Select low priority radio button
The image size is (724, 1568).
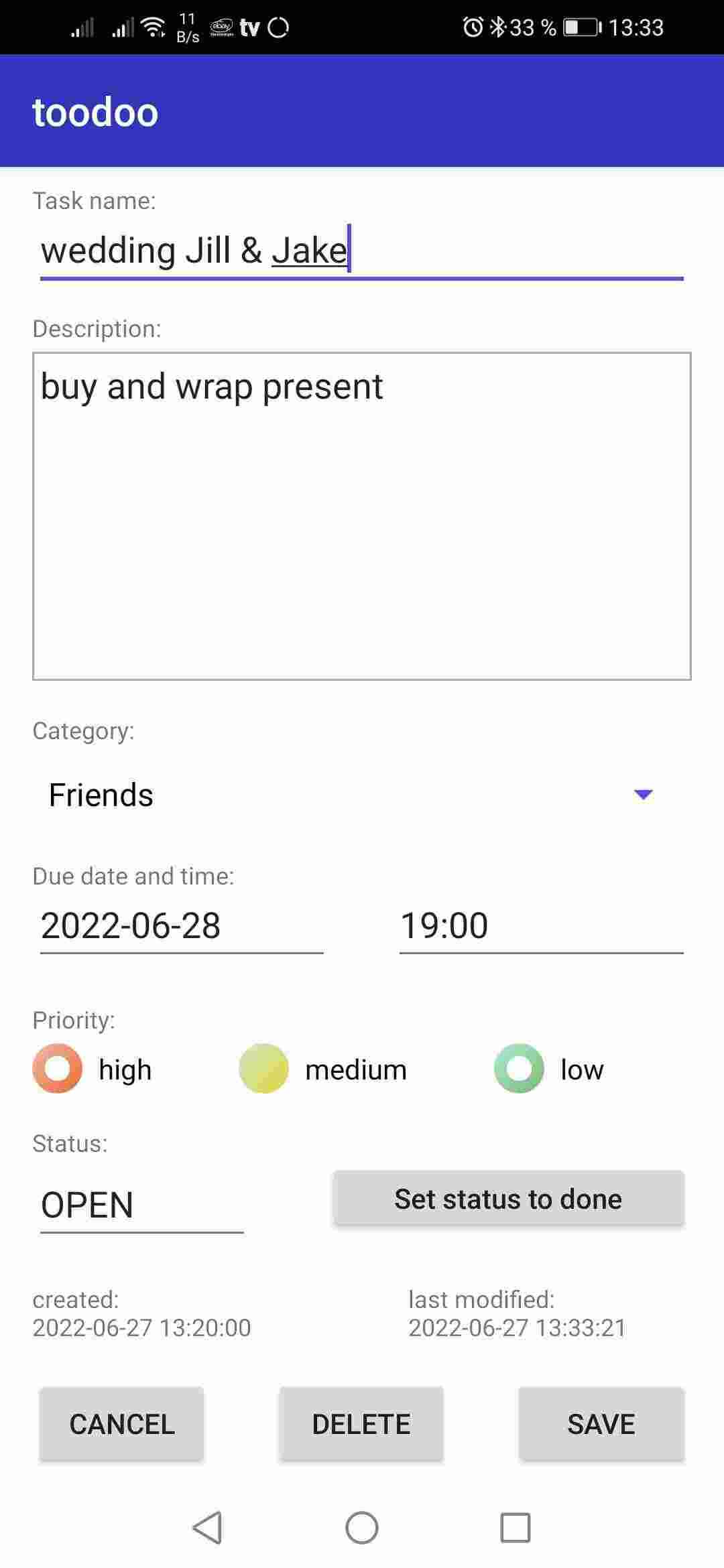[x=519, y=1069]
